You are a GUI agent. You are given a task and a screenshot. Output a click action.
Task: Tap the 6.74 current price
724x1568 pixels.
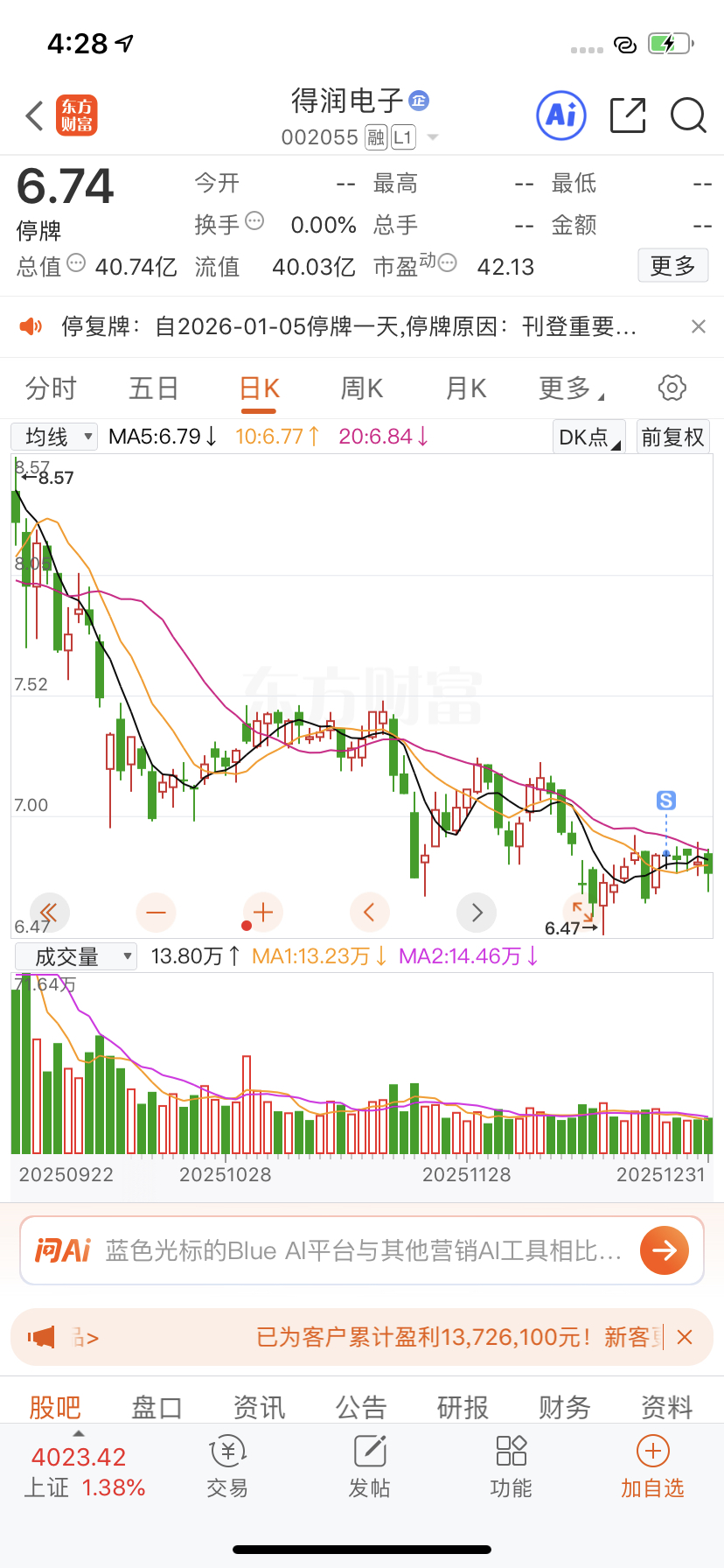click(66, 186)
